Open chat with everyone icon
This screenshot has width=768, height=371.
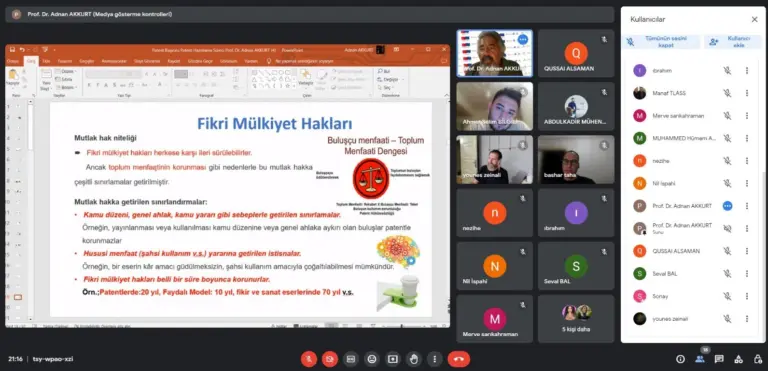pyautogui.click(x=719, y=359)
